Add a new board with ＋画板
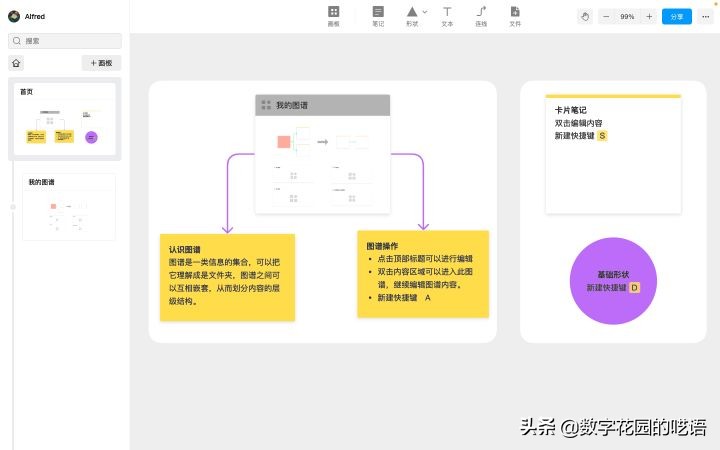 [x=101, y=63]
